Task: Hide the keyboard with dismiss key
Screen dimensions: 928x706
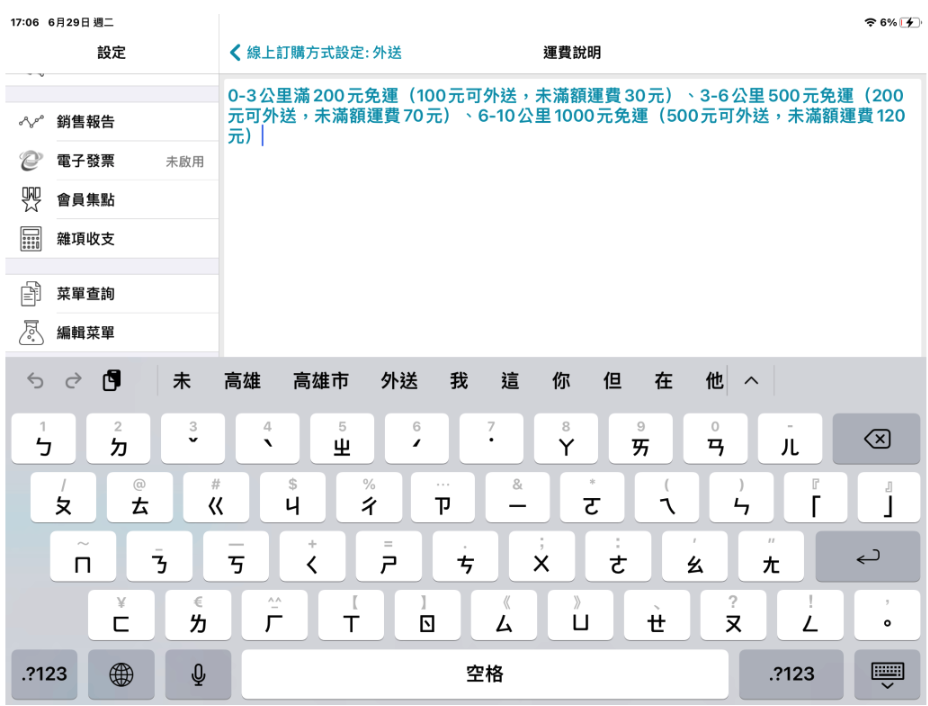Action: click(x=887, y=674)
